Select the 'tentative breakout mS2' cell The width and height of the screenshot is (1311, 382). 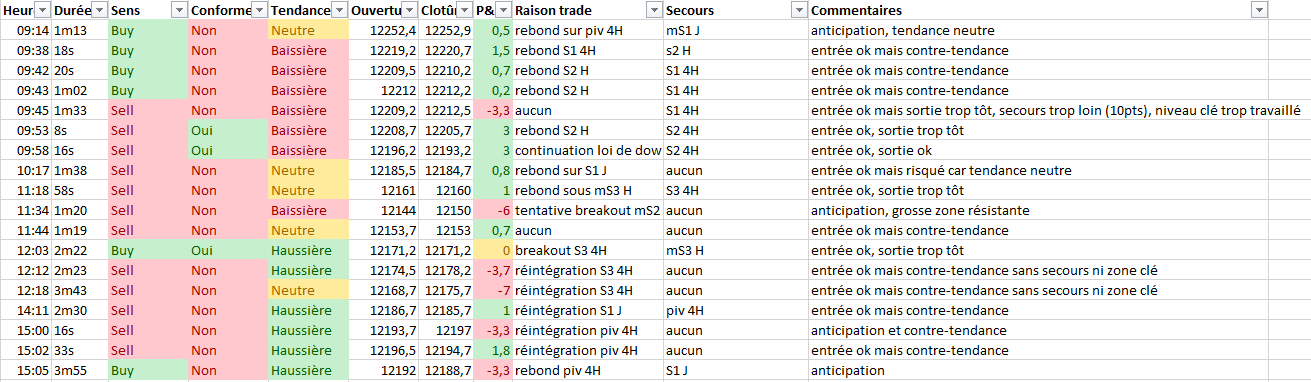[x=588, y=211]
